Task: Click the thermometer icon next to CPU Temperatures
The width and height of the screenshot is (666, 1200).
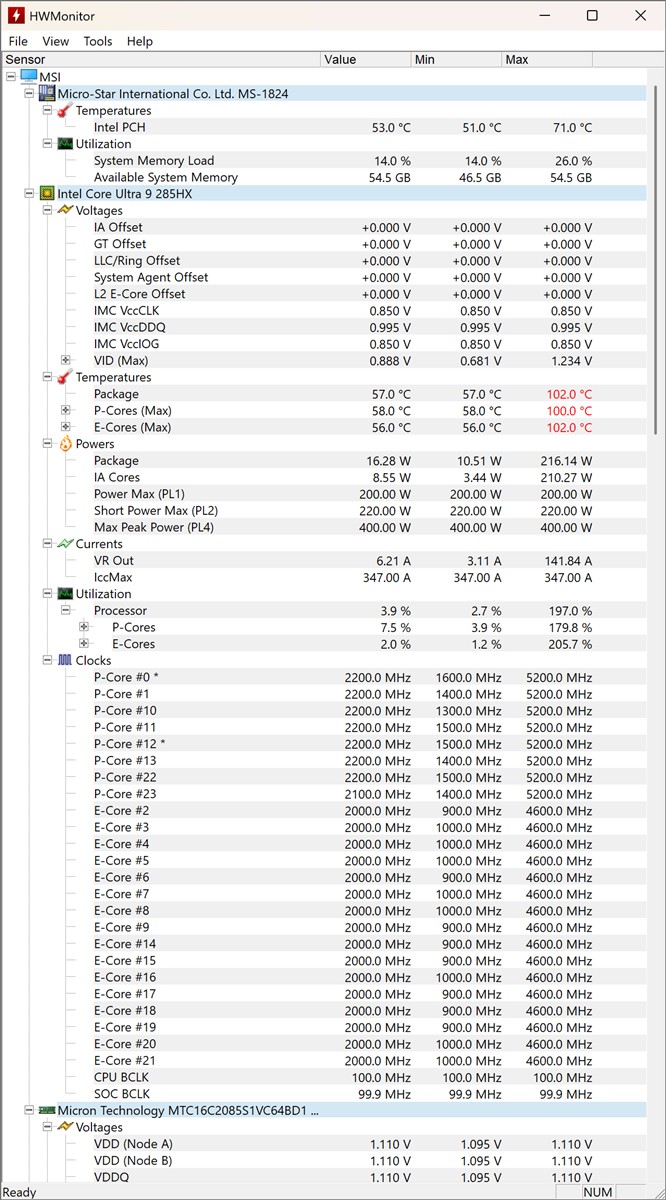Action: tap(65, 377)
